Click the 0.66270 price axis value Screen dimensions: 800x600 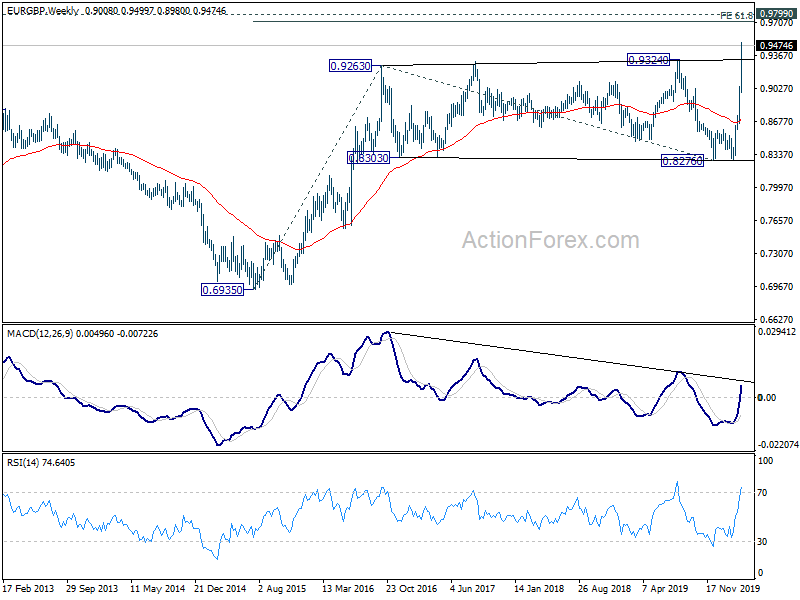777,319
